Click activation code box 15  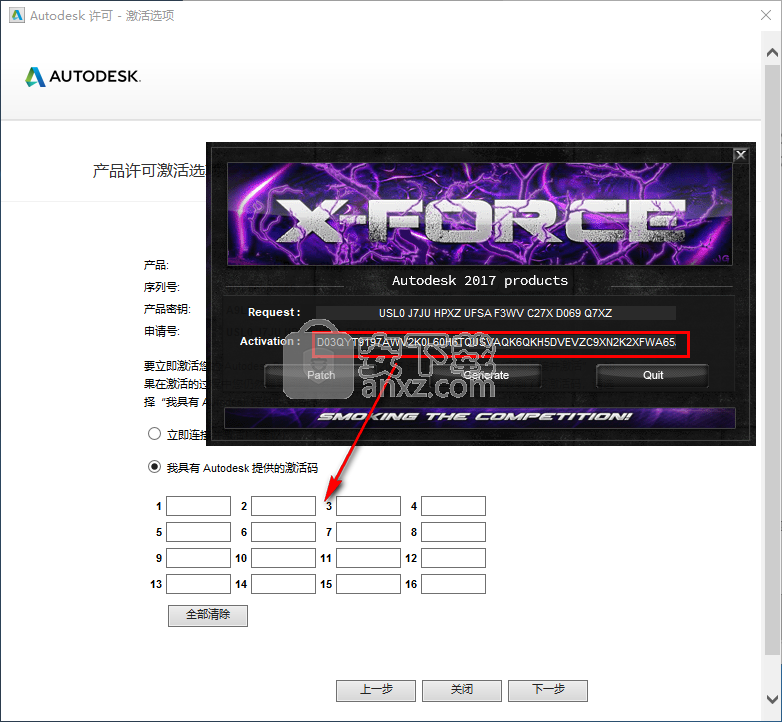click(x=369, y=584)
